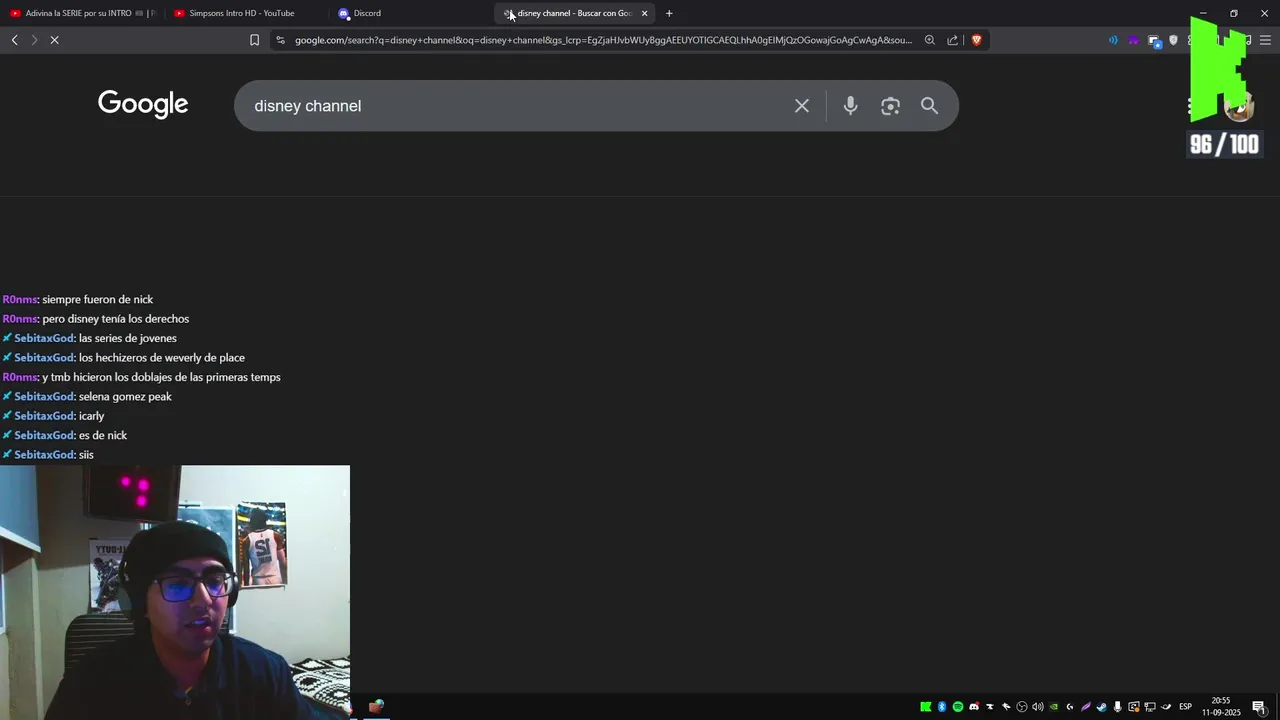This screenshot has height=720, width=1280.
Task: Click chat message 'icarly'
Action: 91,416
